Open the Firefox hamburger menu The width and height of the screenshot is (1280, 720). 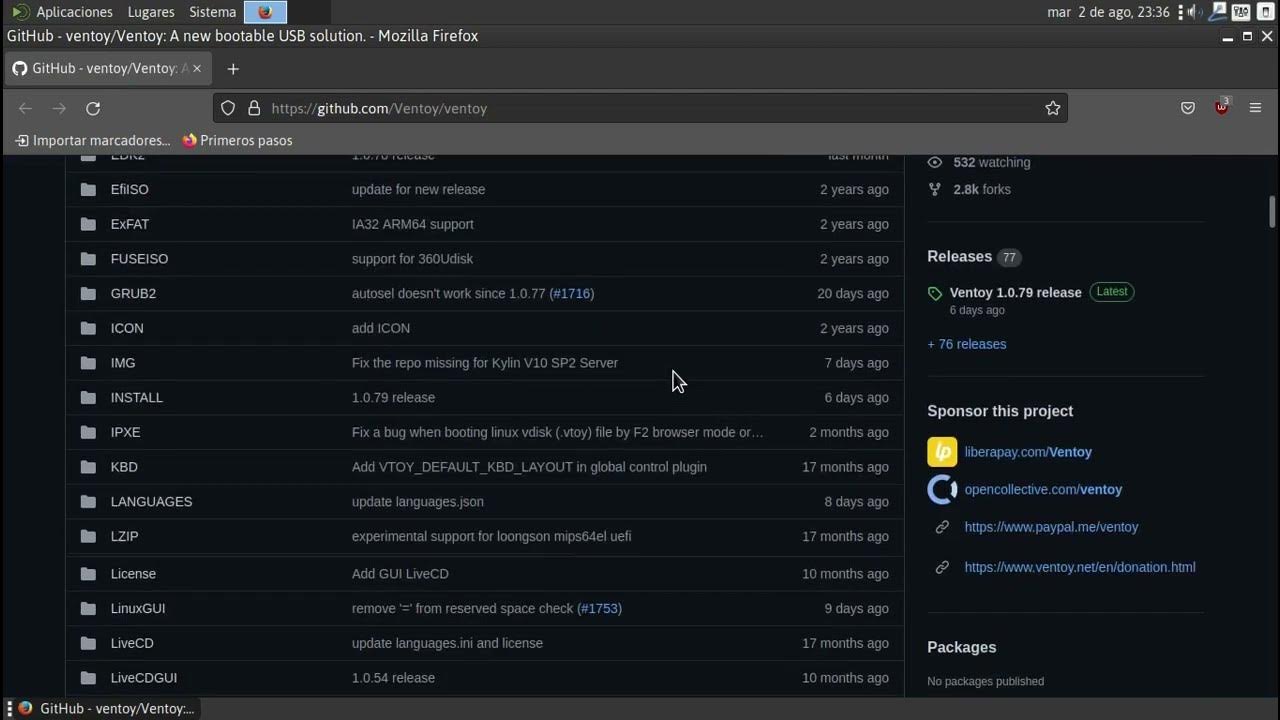pyautogui.click(x=1256, y=108)
